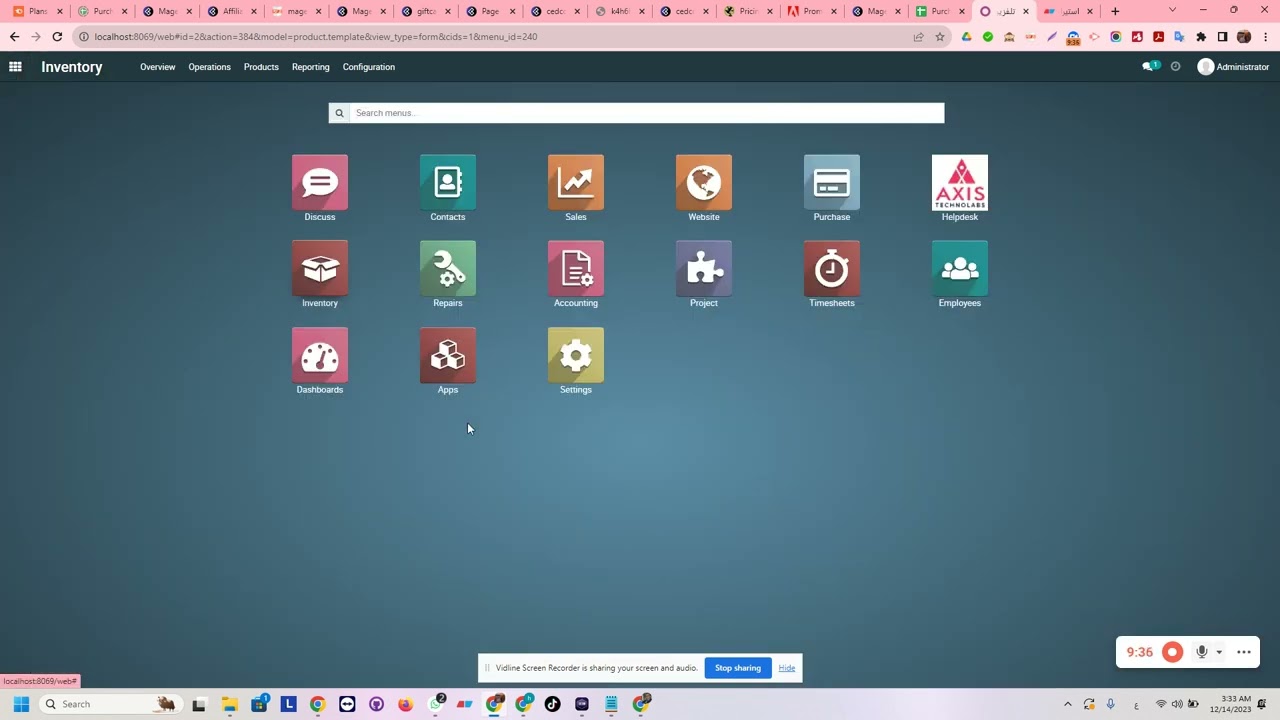This screenshot has height=720, width=1280.
Task: Click the Windows taskbar Search box
Action: pyautogui.click(x=110, y=704)
